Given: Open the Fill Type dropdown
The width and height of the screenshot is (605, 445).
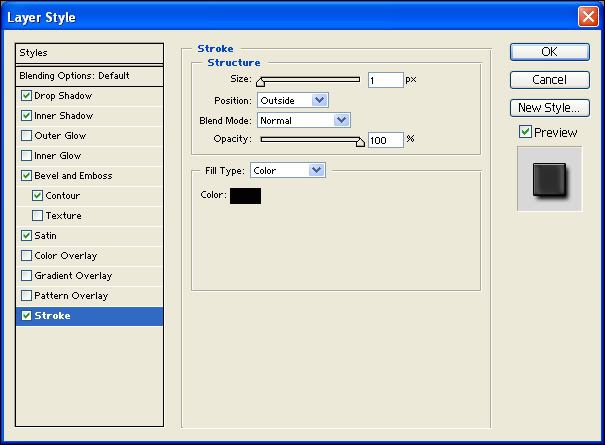Looking at the screenshot, I should pyautogui.click(x=288, y=170).
